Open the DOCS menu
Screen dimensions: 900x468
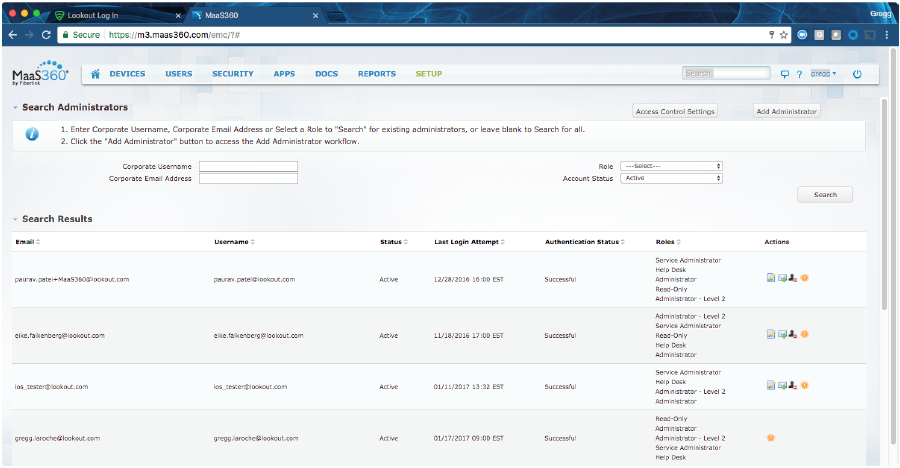327,74
